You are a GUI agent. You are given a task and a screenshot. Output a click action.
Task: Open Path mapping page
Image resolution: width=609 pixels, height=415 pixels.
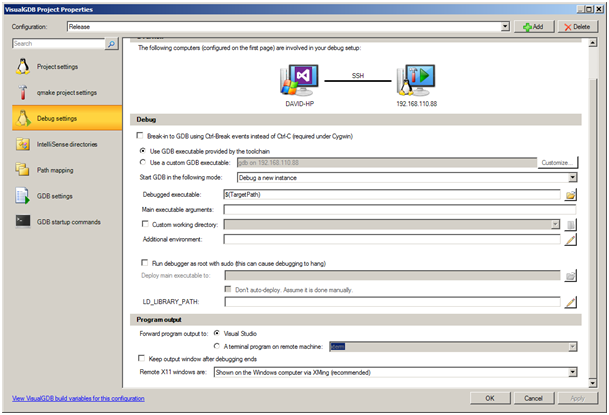(67, 170)
